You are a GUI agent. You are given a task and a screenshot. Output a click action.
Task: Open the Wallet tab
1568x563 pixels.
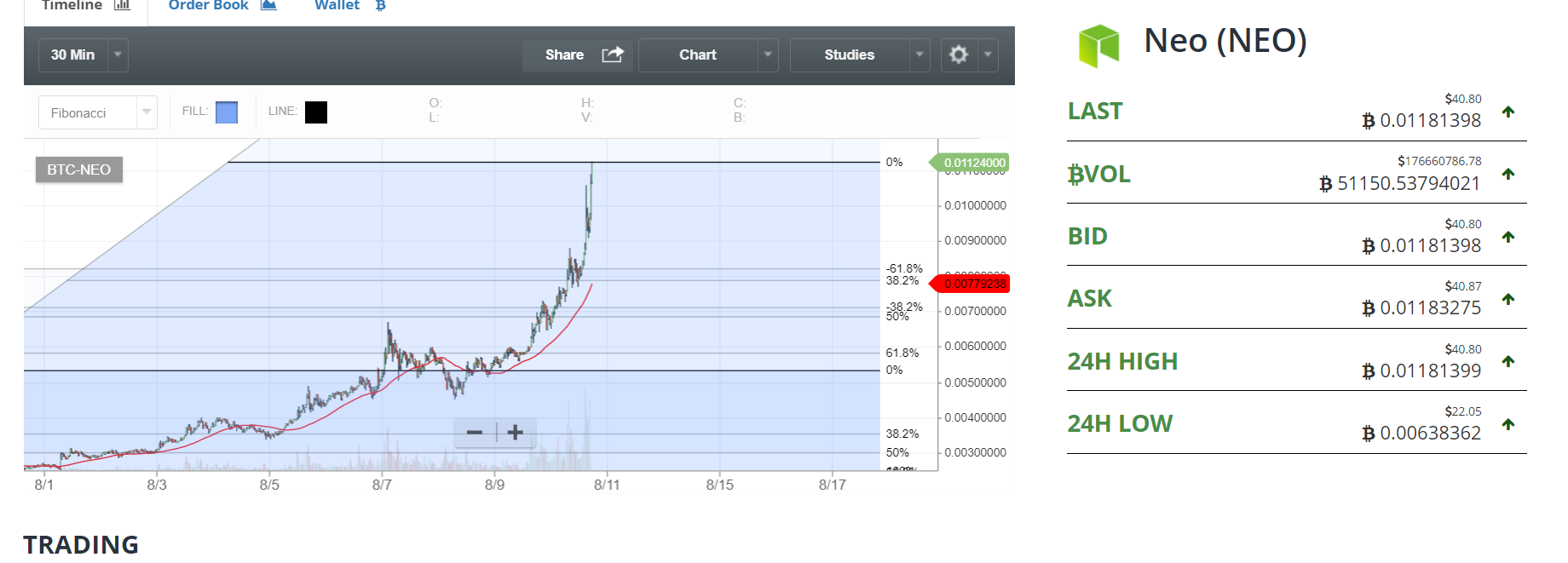[x=349, y=7]
